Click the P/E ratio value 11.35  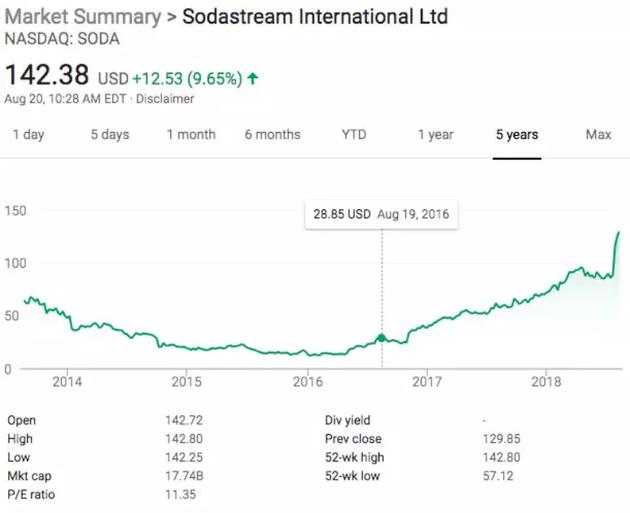pyautogui.click(x=179, y=493)
